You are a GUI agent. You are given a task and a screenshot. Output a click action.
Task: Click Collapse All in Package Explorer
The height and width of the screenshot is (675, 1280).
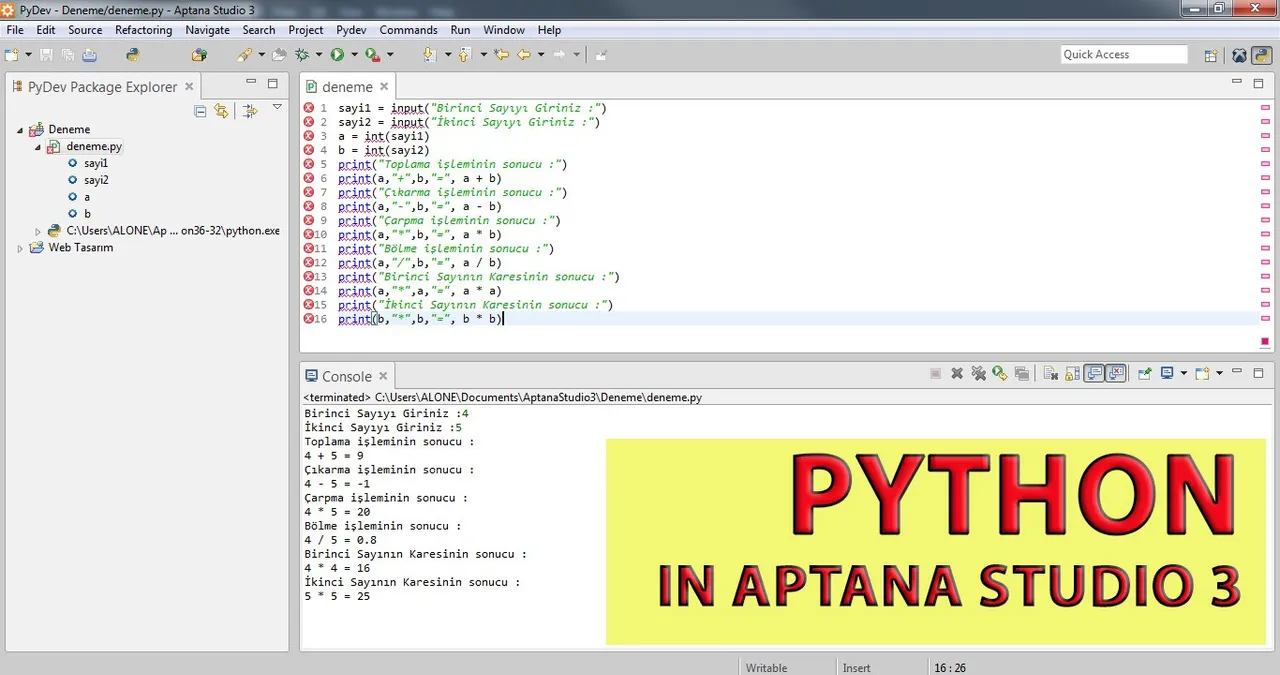tap(200, 111)
